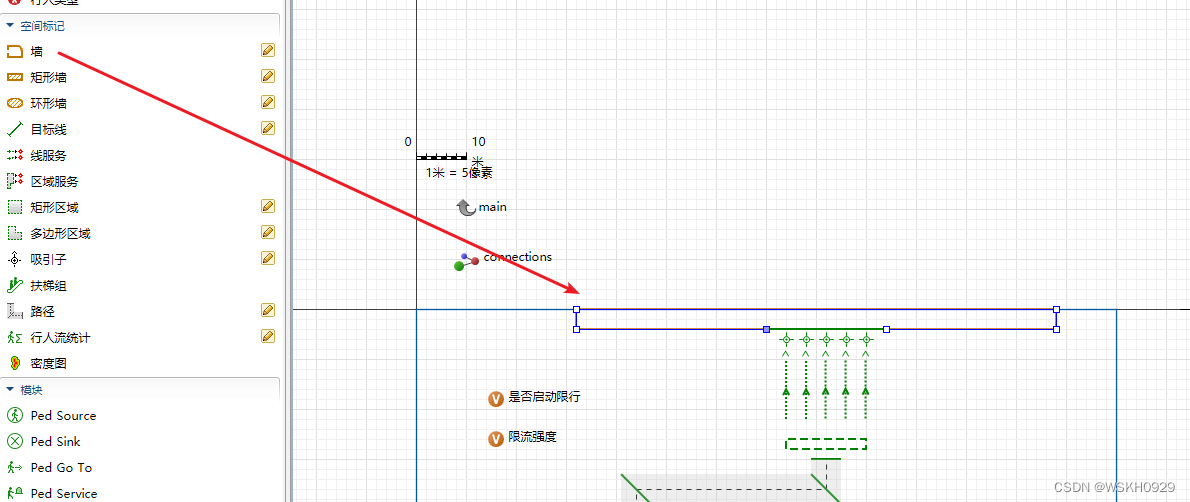Click the wall's bottom-left corner handle
The image size is (1190, 502).
click(576, 330)
